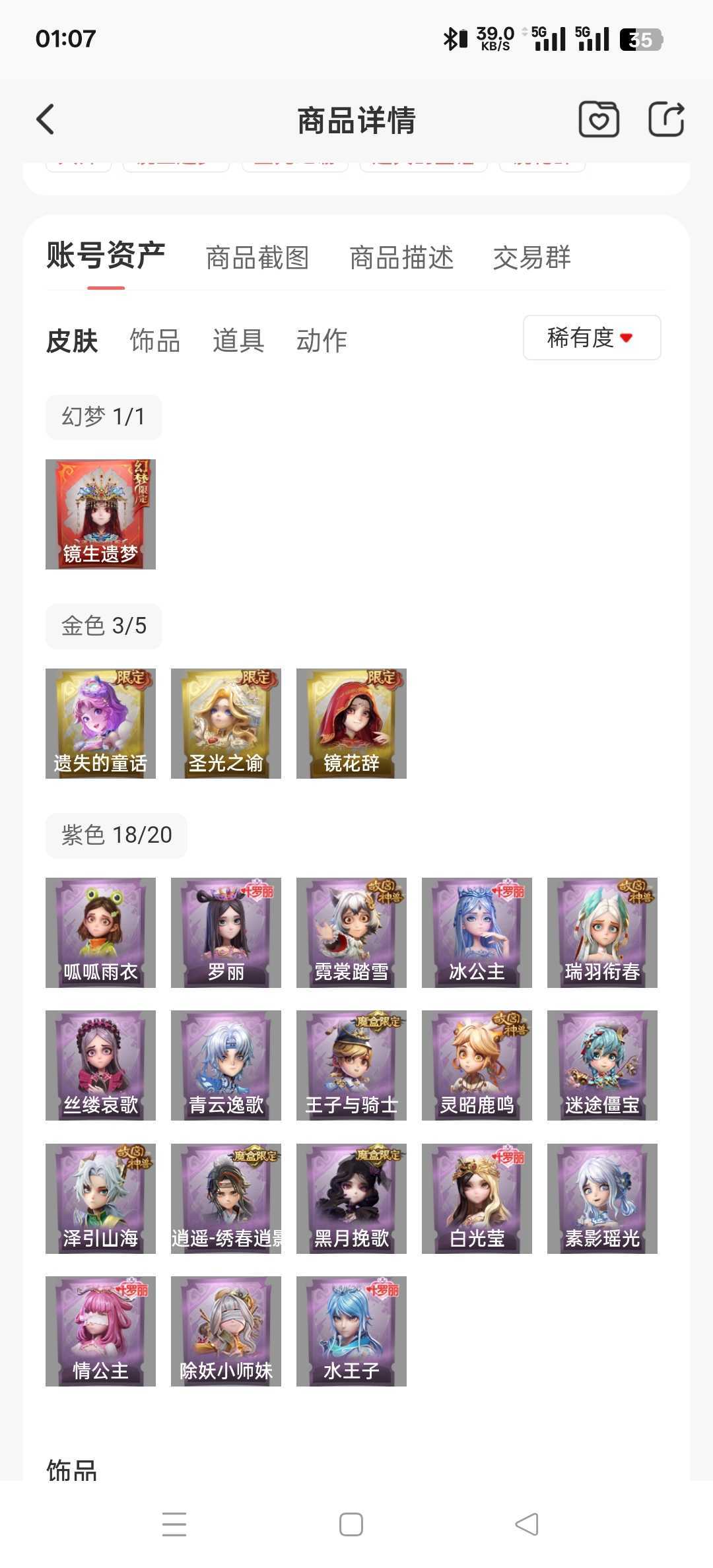713x1568 pixels.
Task: Switch to the 商品描述 tab
Action: pos(401,257)
